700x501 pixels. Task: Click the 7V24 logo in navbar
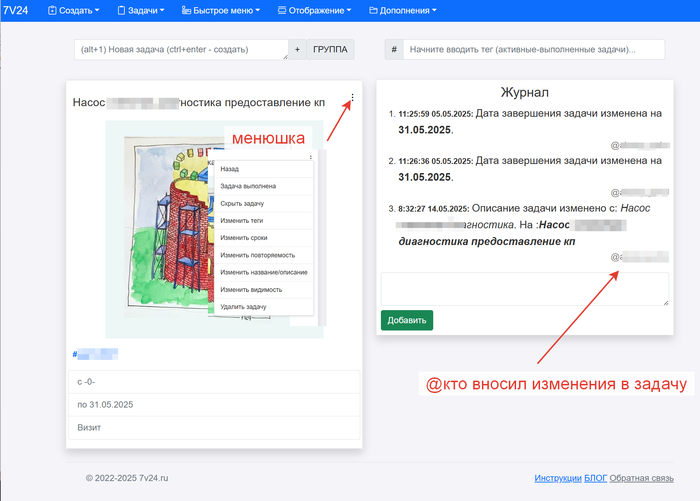click(17, 10)
